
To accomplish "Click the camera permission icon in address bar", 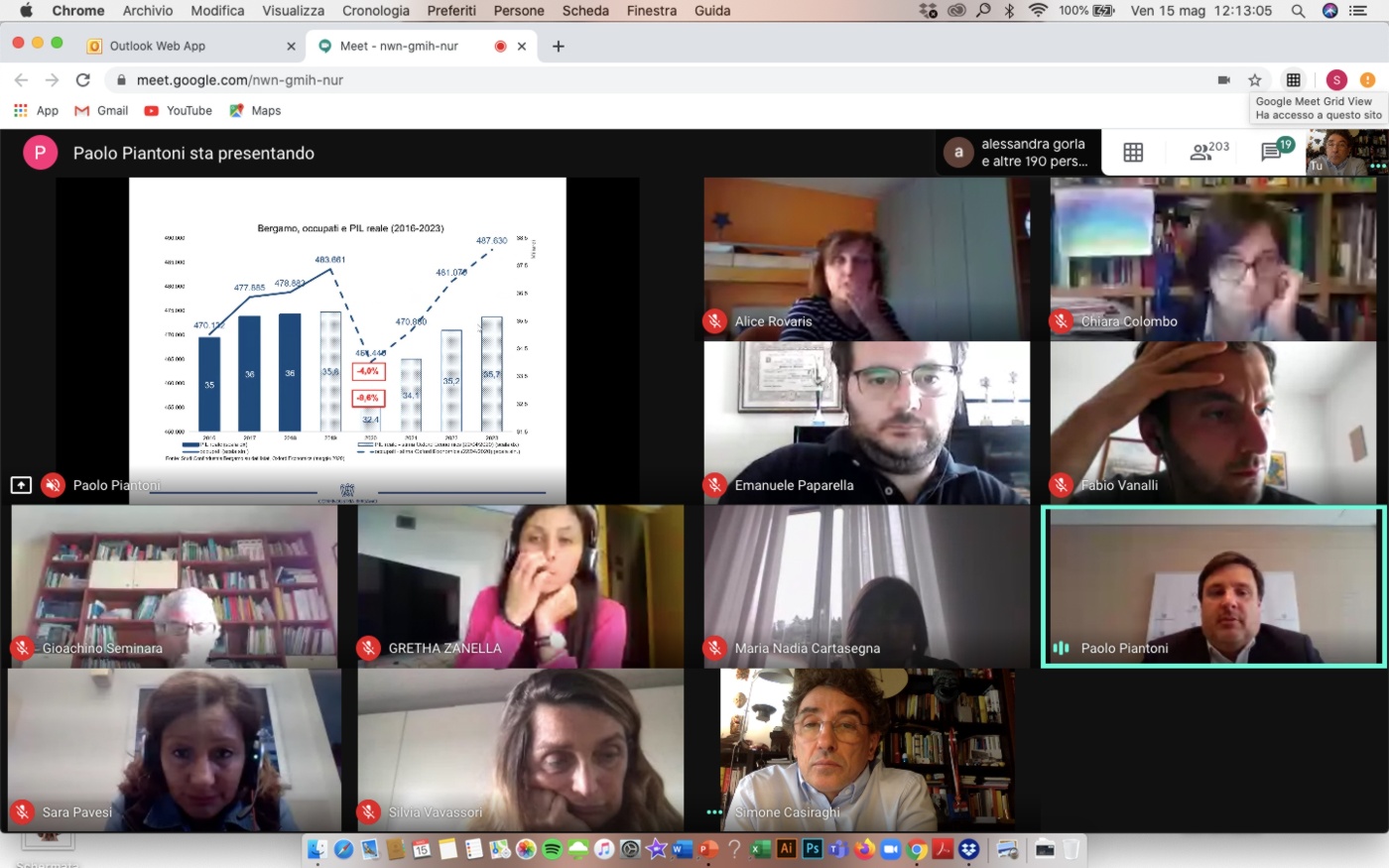I will [x=1223, y=80].
